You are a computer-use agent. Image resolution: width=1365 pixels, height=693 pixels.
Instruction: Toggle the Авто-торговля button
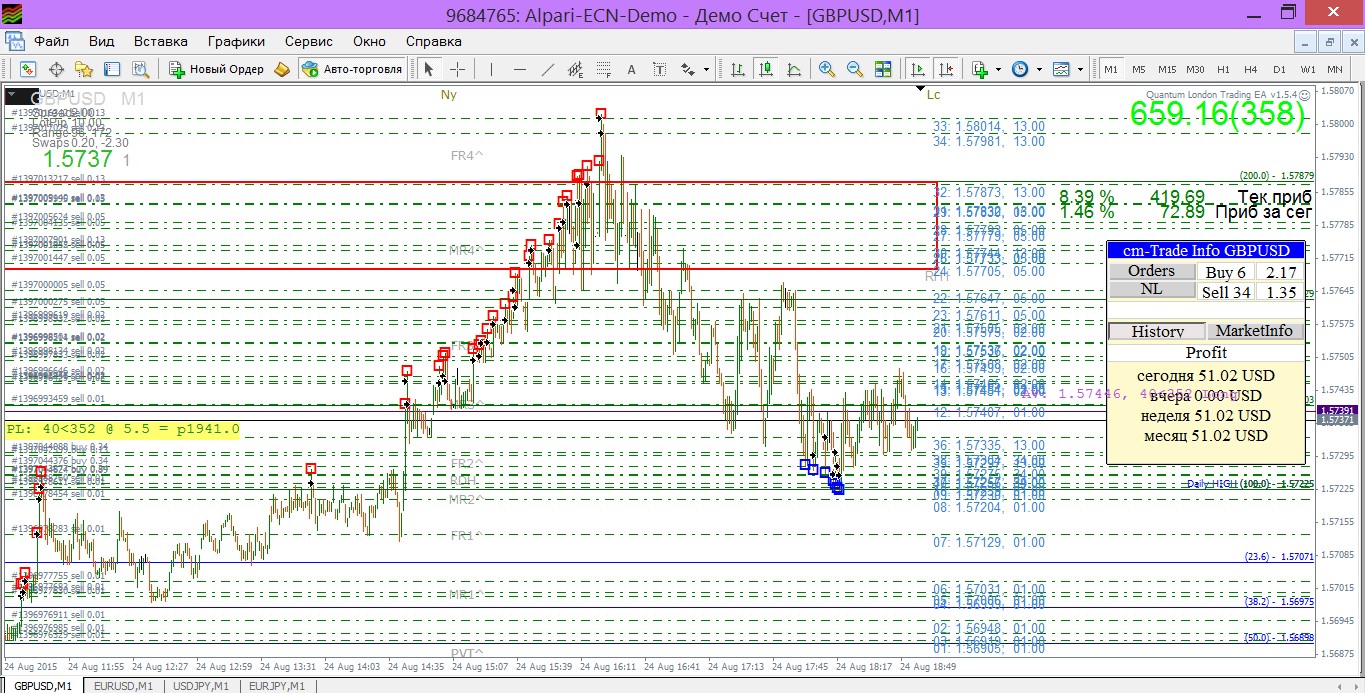point(352,69)
